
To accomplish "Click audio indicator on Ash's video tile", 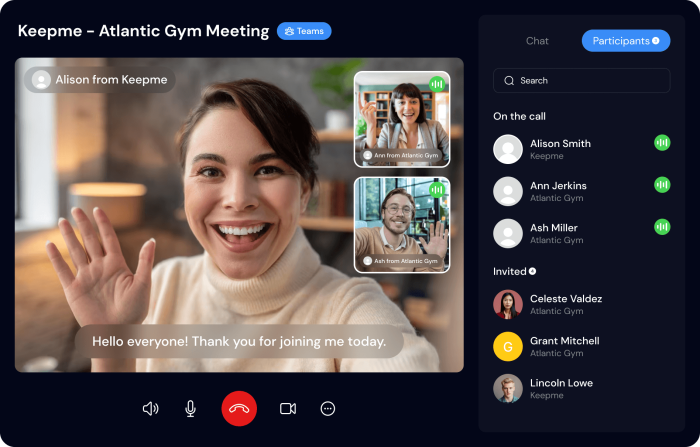I will click(437, 190).
